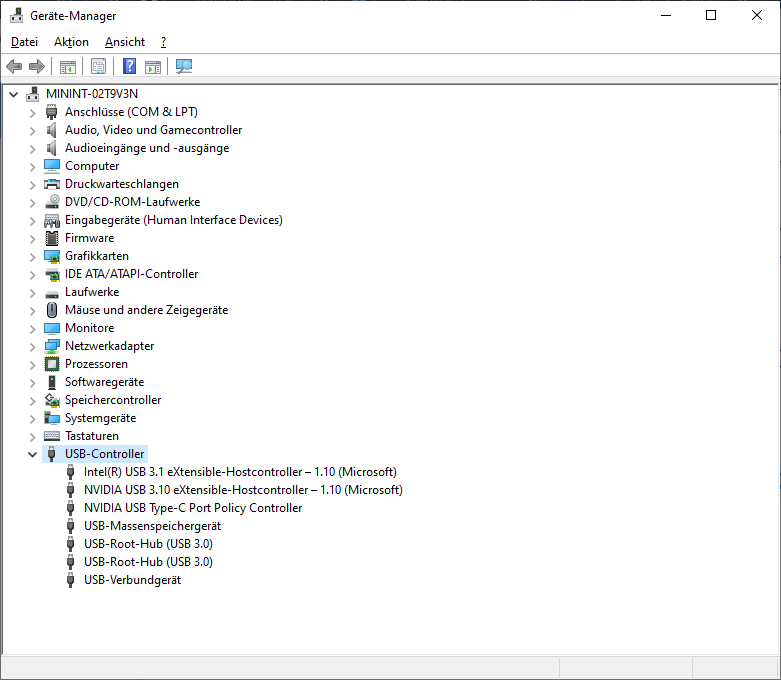The image size is (781, 680).
Task: Minimize the Geräte-Manager window
Action: click(666, 15)
